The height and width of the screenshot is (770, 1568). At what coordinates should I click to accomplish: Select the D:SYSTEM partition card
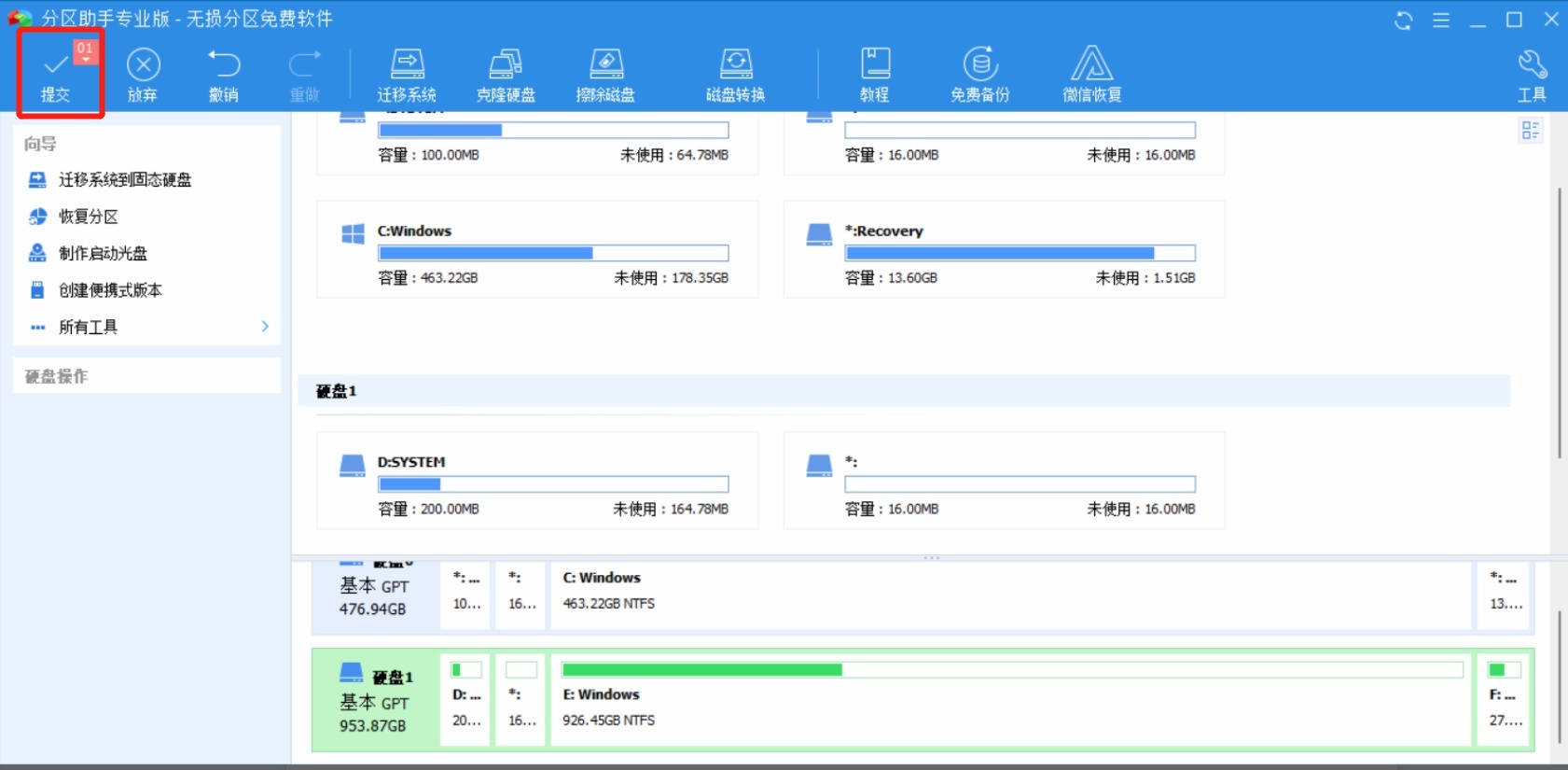click(537, 481)
